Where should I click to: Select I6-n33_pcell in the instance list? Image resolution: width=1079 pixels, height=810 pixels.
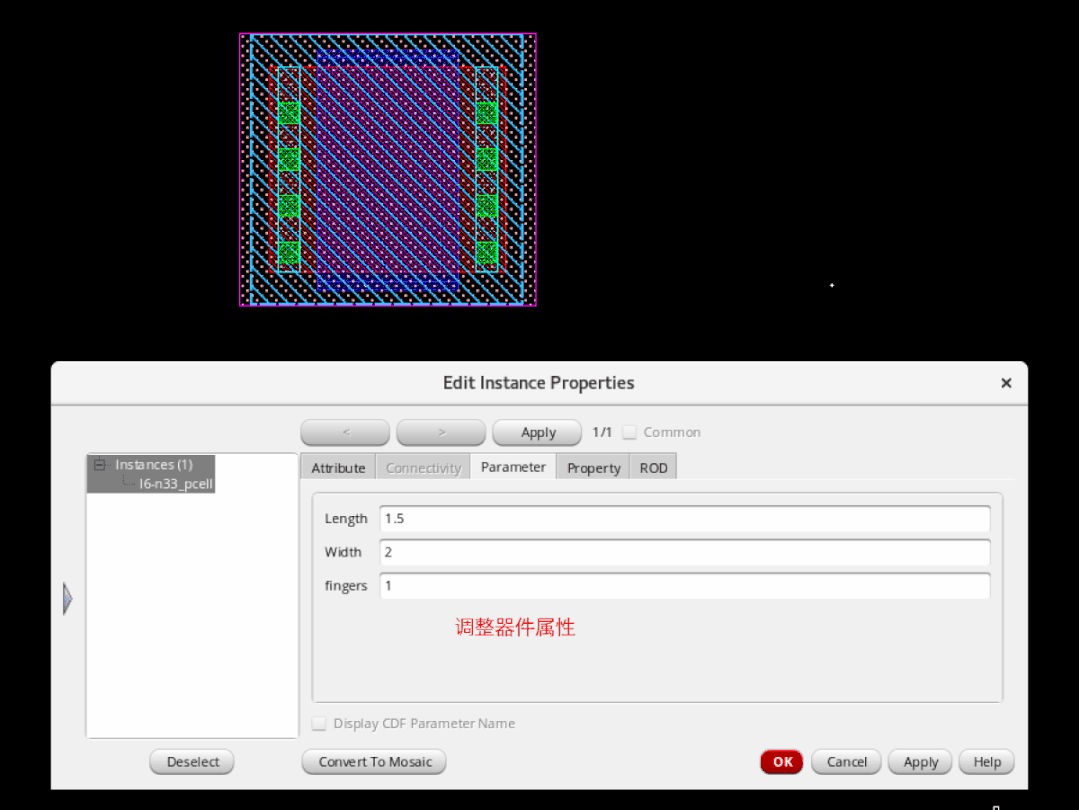point(176,483)
